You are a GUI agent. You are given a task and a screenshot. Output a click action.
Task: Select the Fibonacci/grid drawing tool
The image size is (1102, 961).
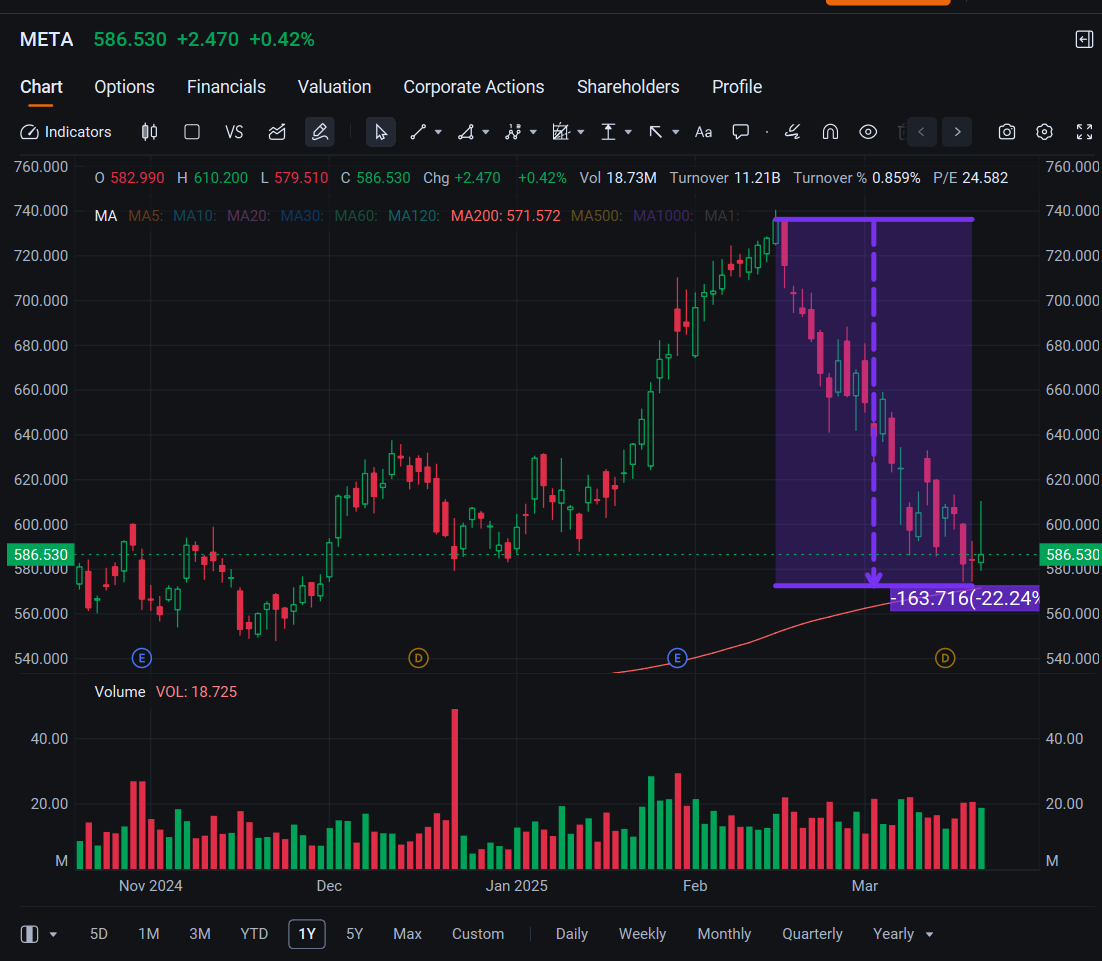pyautogui.click(x=560, y=132)
